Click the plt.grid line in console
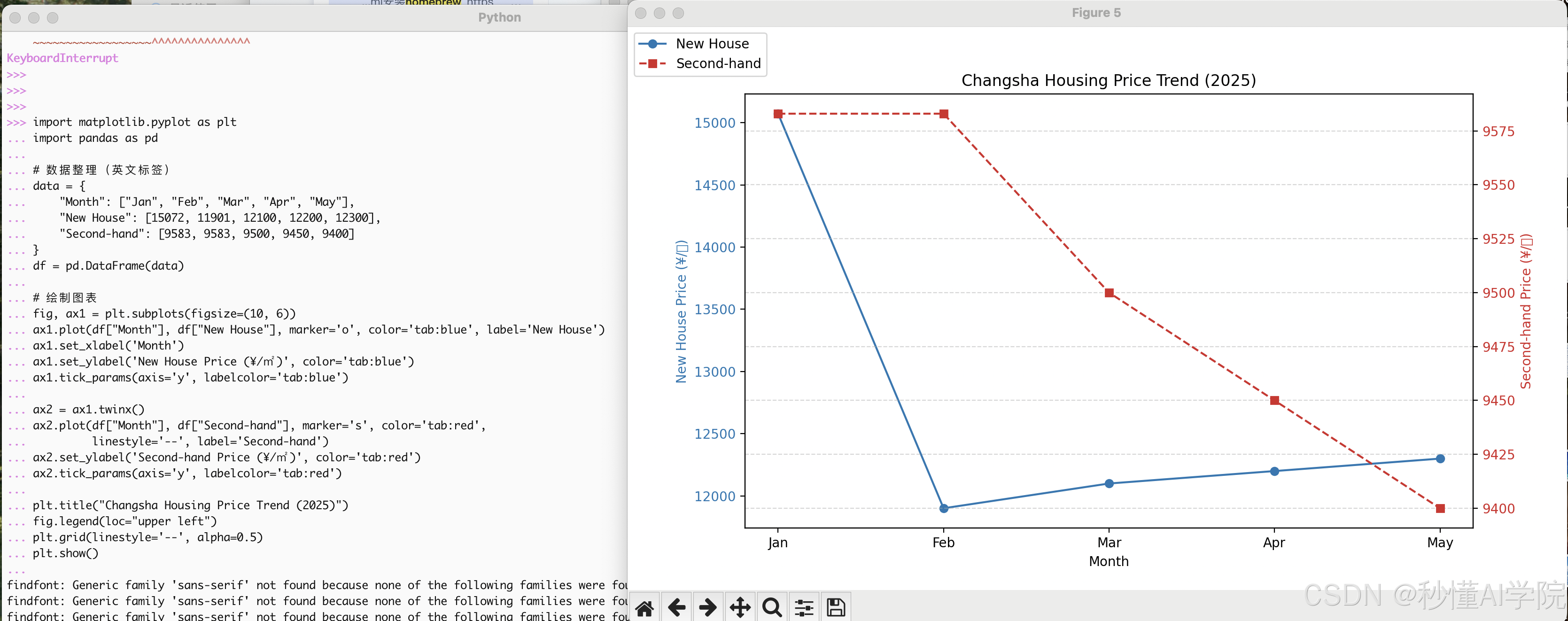This screenshot has width=1568, height=621. pos(148,537)
